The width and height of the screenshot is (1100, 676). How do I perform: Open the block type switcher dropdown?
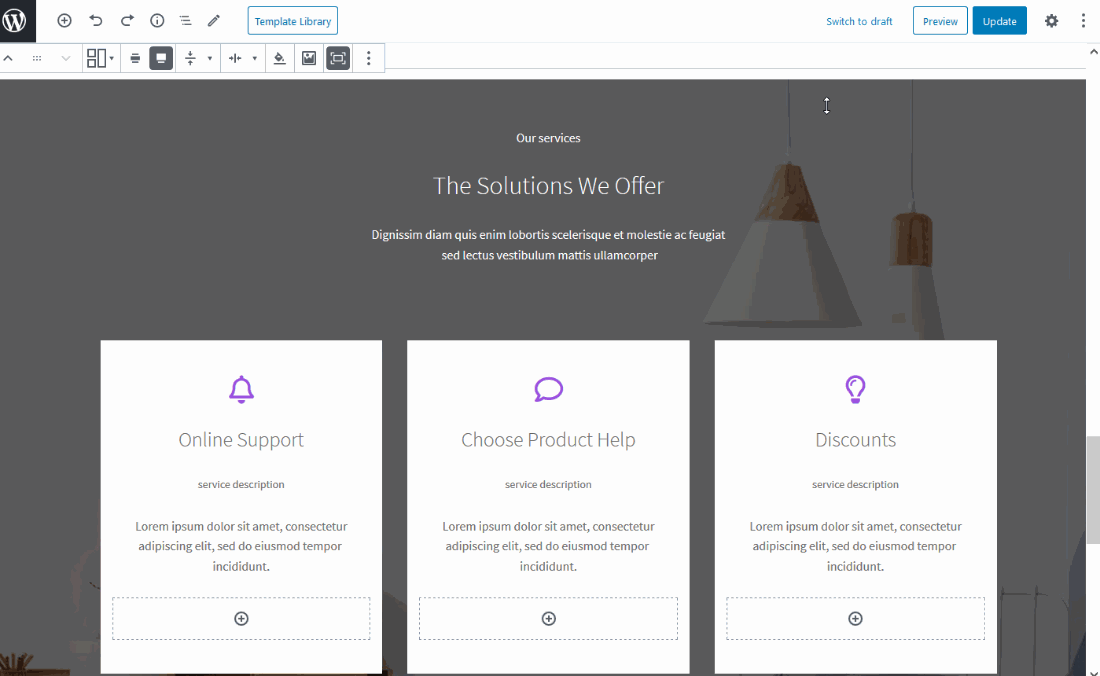coord(100,58)
